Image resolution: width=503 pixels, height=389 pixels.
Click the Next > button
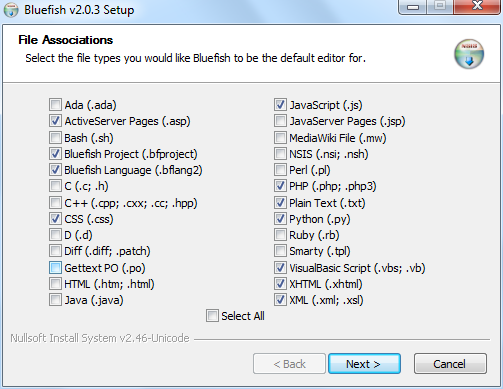[364, 364]
